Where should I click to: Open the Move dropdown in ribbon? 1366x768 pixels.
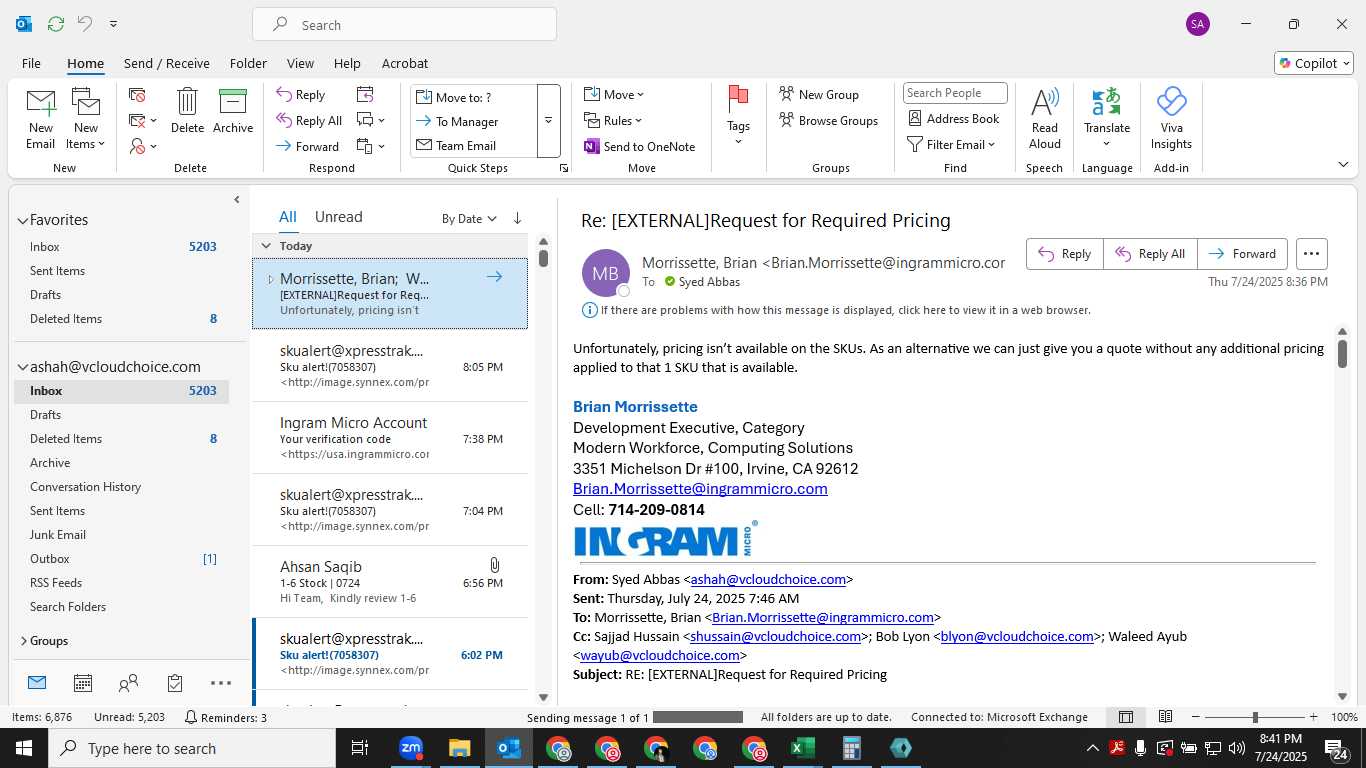[614, 94]
